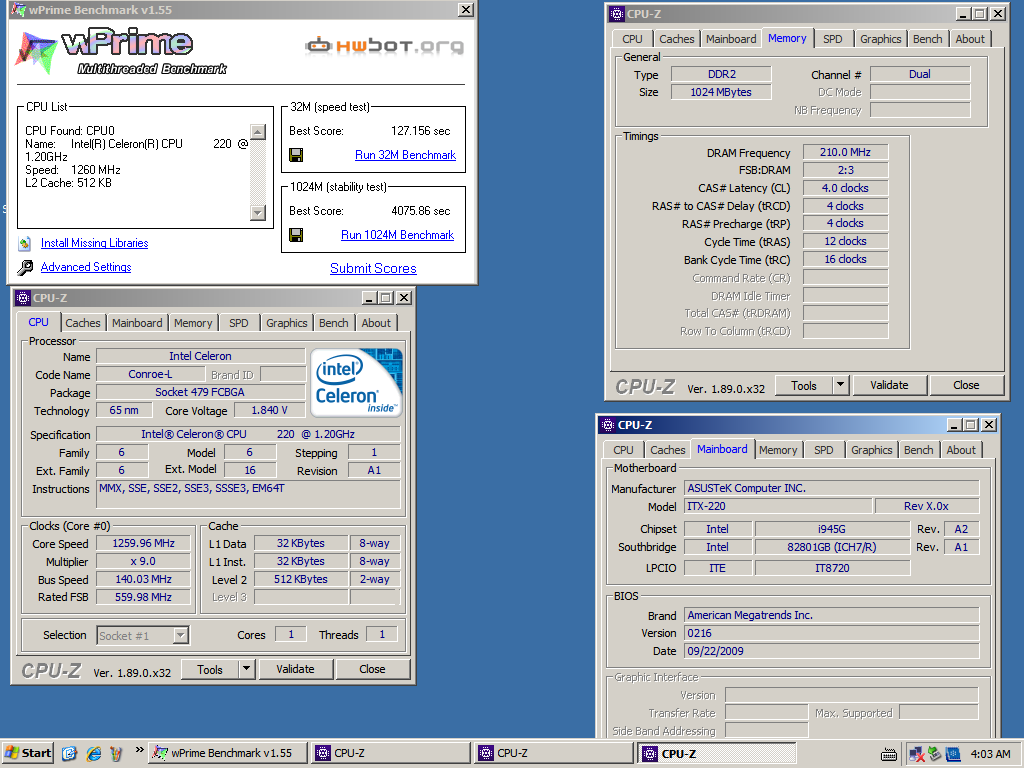
Task: Click the Submit Scores link
Action: pyautogui.click(x=373, y=268)
